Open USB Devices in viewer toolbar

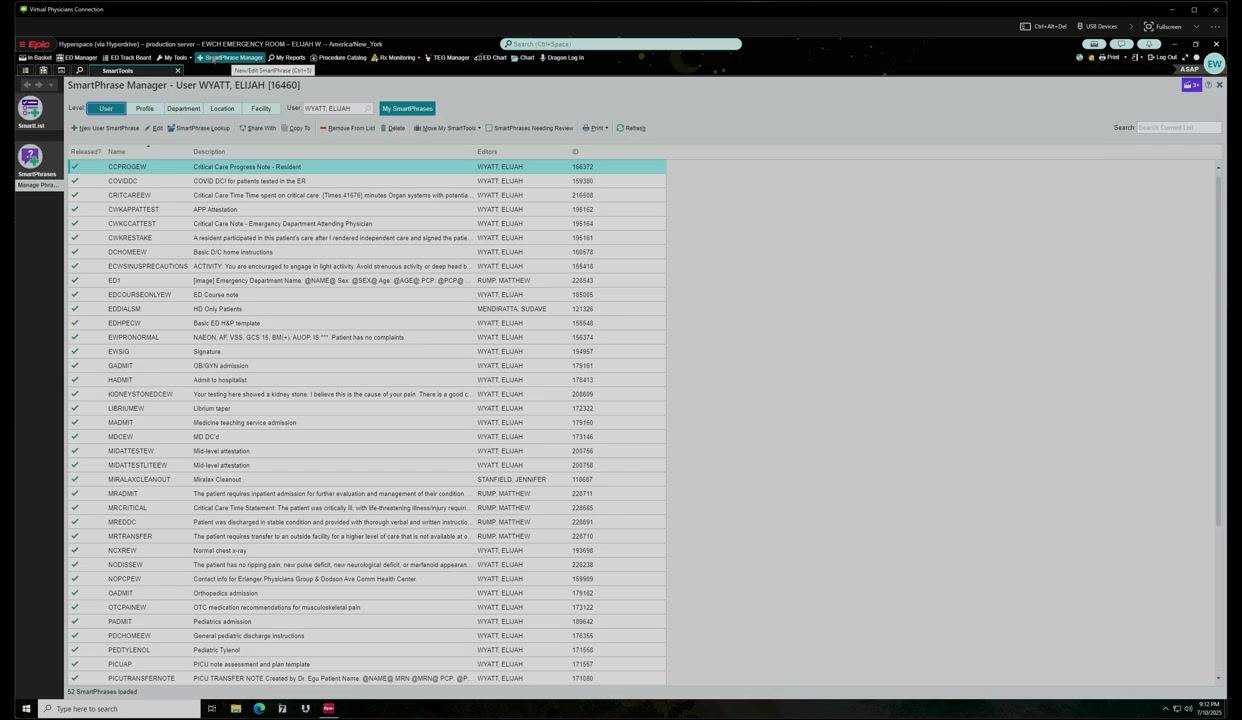(x=1096, y=27)
